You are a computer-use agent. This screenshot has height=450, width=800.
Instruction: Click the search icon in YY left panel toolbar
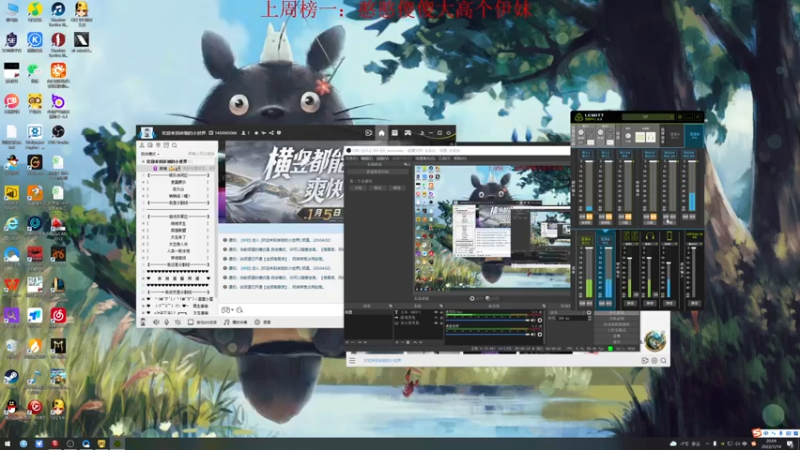click(x=174, y=145)
